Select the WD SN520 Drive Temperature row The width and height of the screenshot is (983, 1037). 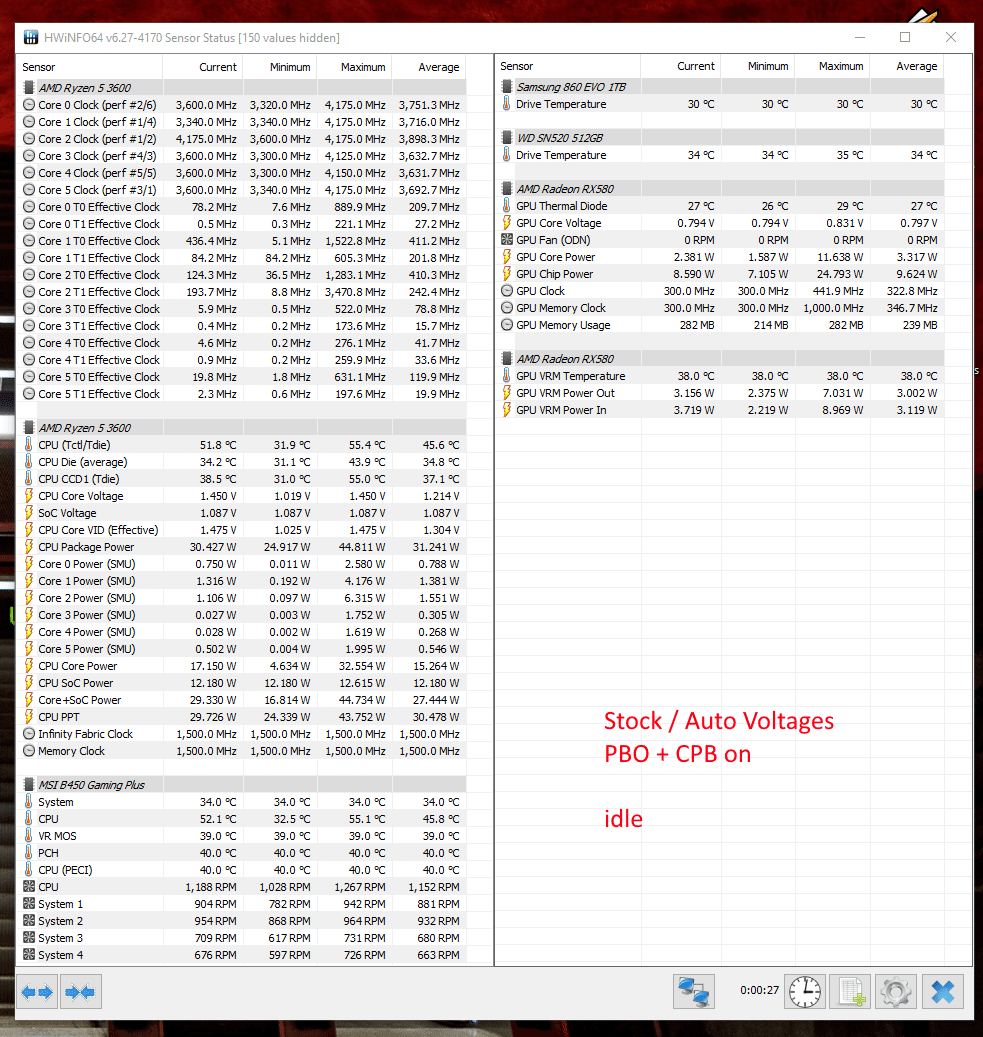tap(720, 155)
